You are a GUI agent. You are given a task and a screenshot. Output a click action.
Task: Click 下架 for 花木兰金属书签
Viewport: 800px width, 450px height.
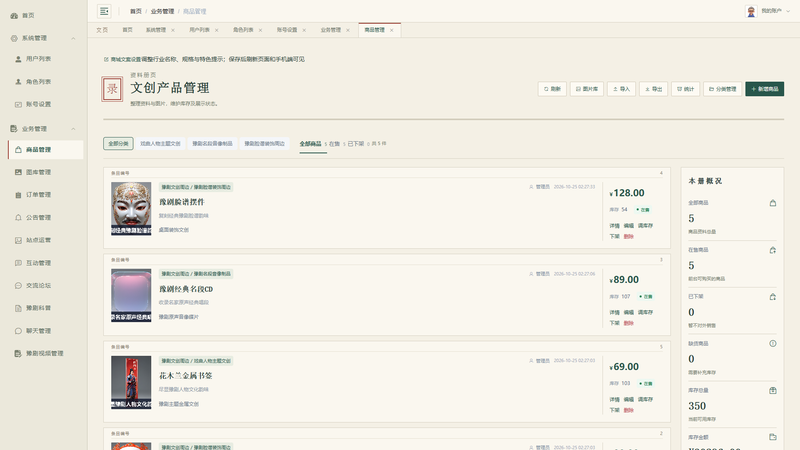tap(614, 410)
